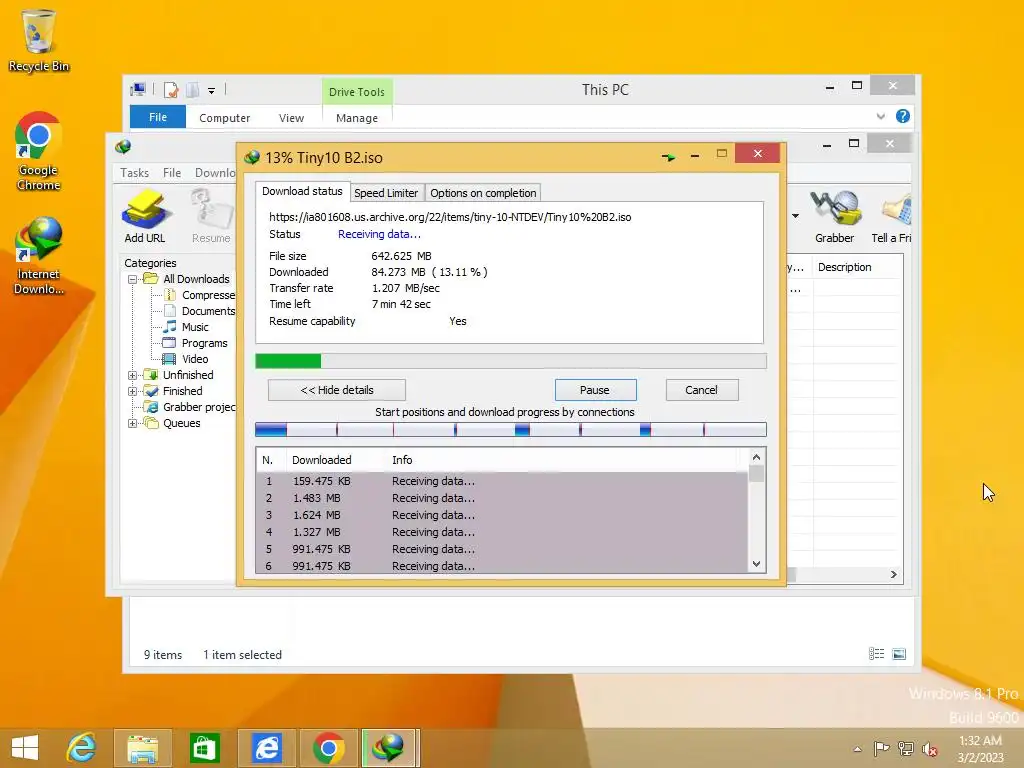Select connection row 3 with 1.624 MB
The height and width of the screenshot is (768, 1024).
click(x=502, y=515)
